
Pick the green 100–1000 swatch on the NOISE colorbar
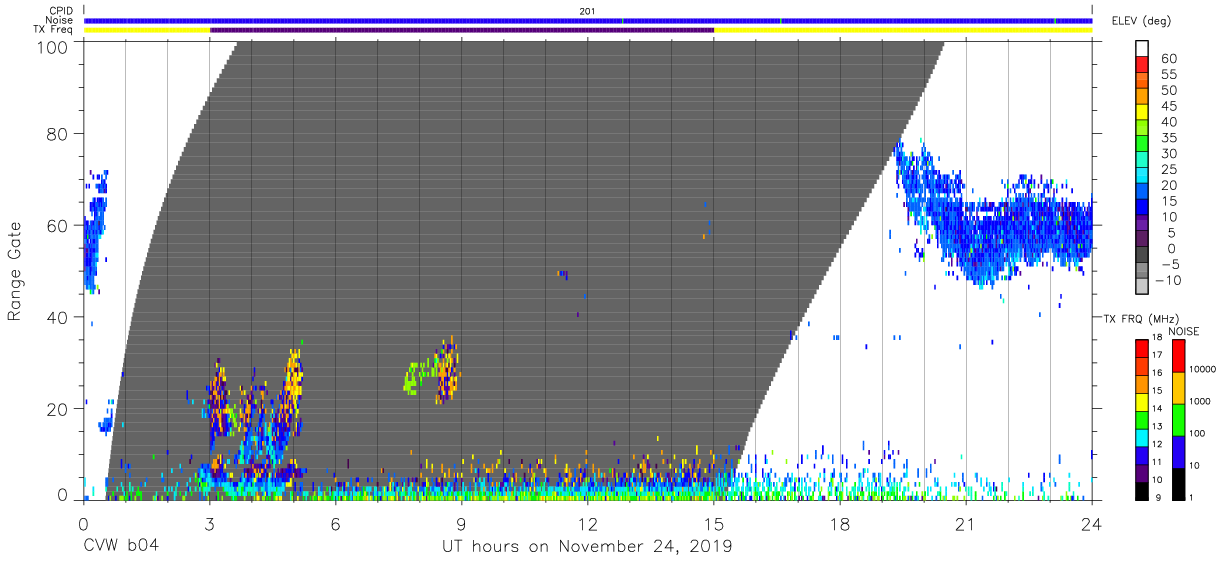(1177, 418)
